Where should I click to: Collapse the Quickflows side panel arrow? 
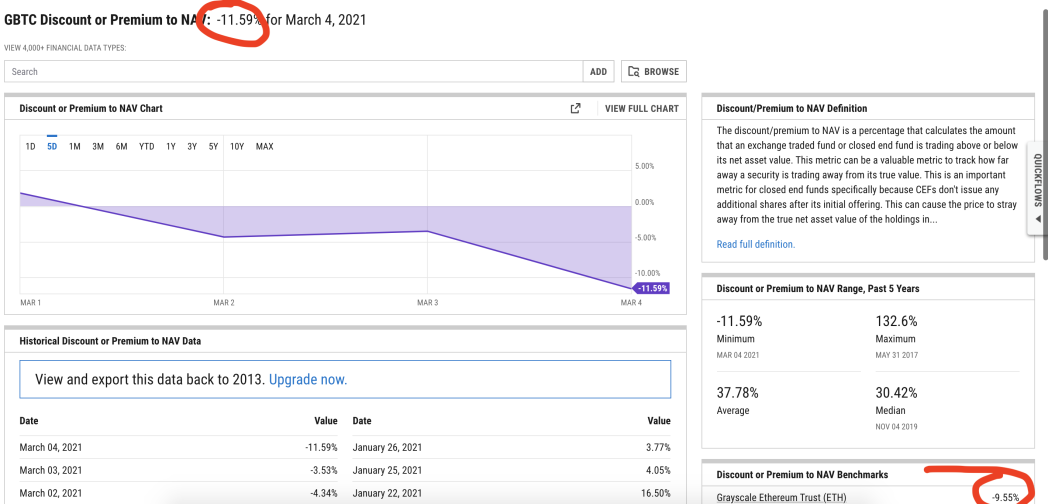[x=1038, y=219]
